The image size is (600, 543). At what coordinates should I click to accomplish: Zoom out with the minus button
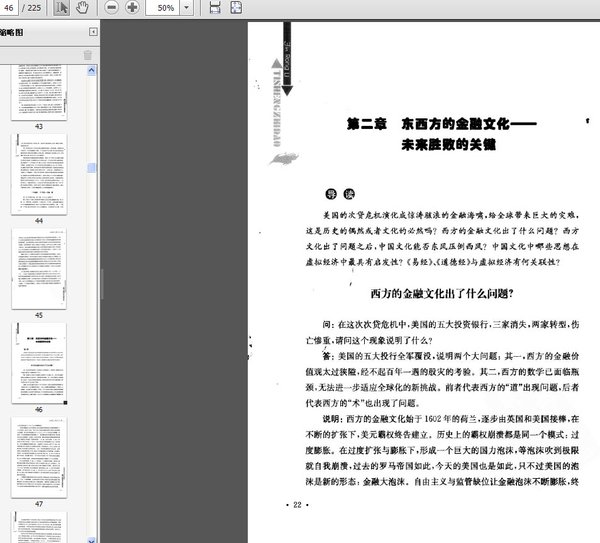click(111, 8)
